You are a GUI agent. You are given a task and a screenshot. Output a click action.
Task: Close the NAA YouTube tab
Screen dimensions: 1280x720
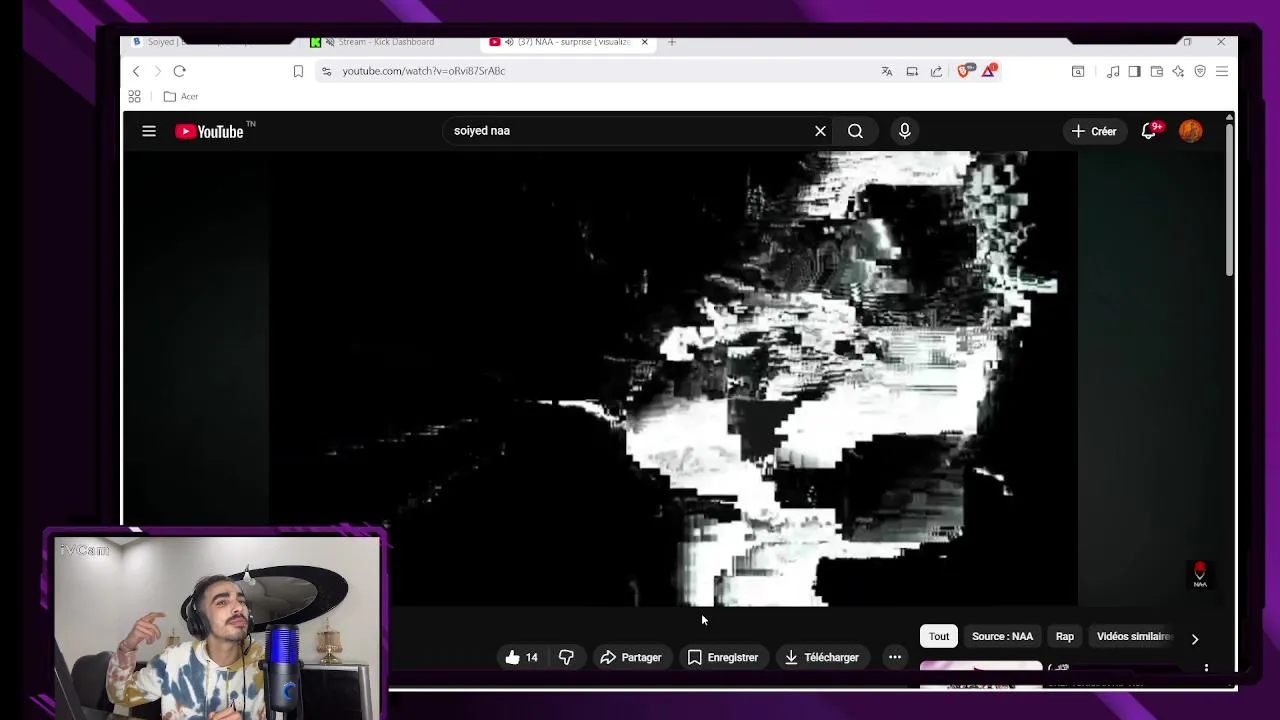click(645, 42)
